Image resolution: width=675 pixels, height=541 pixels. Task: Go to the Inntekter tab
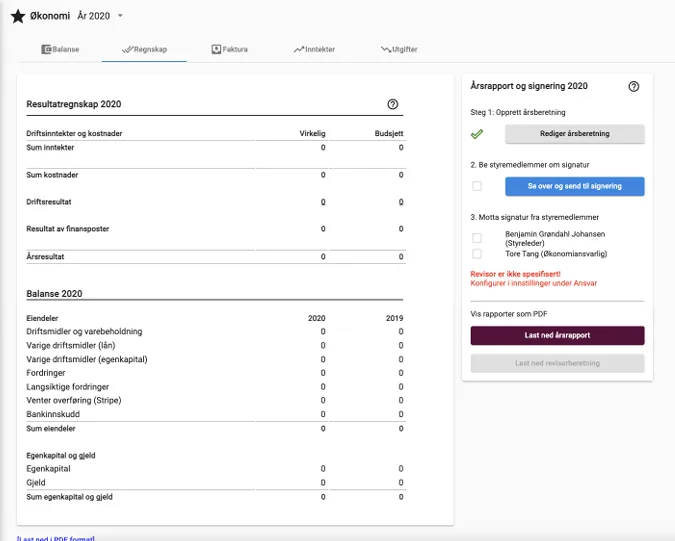[314, 49]
